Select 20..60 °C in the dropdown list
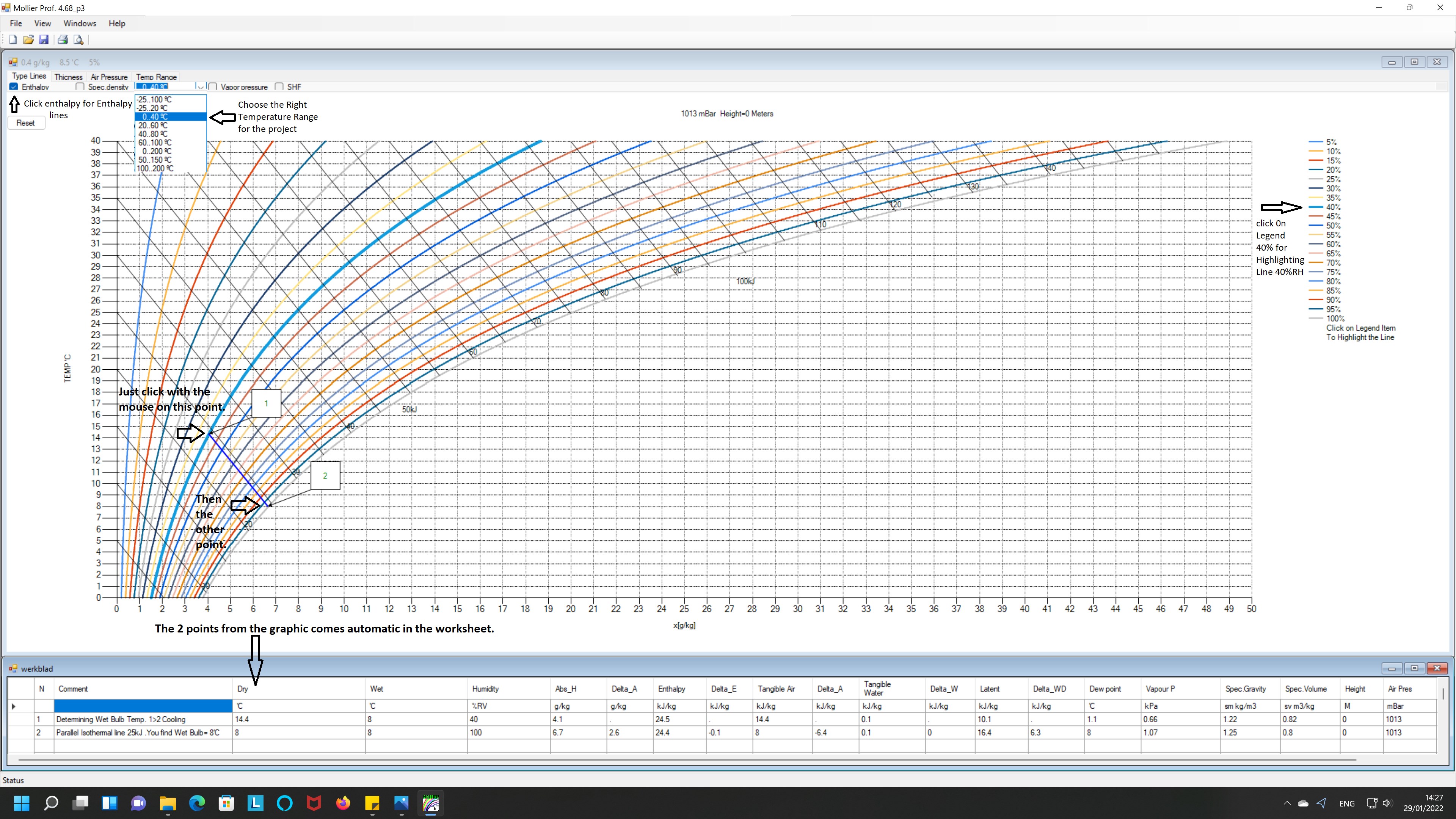This screenshot has width=1456, height=819. point(153,126)
